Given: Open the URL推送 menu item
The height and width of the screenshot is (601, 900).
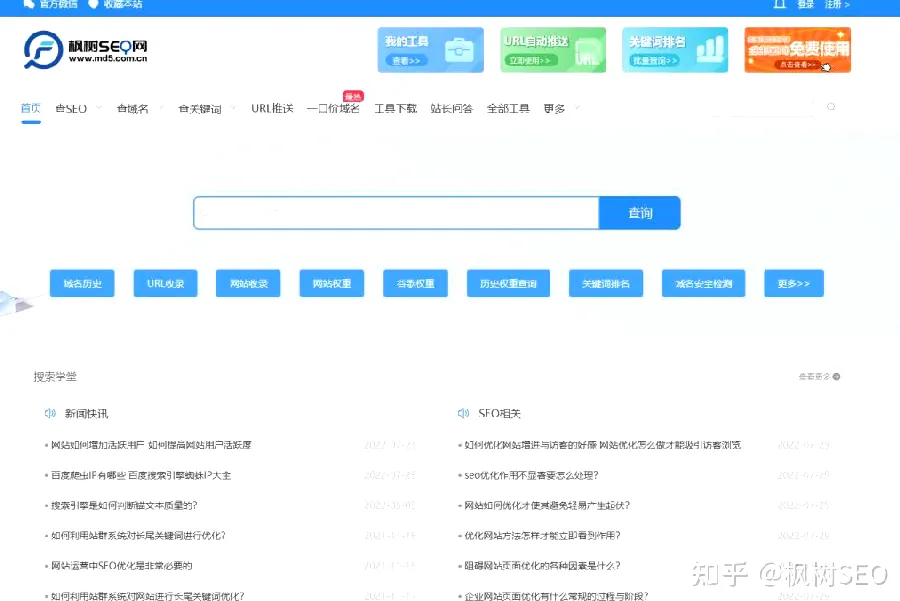Looking at the screenshot, I should pyautogui.click(x=272, y=108).
